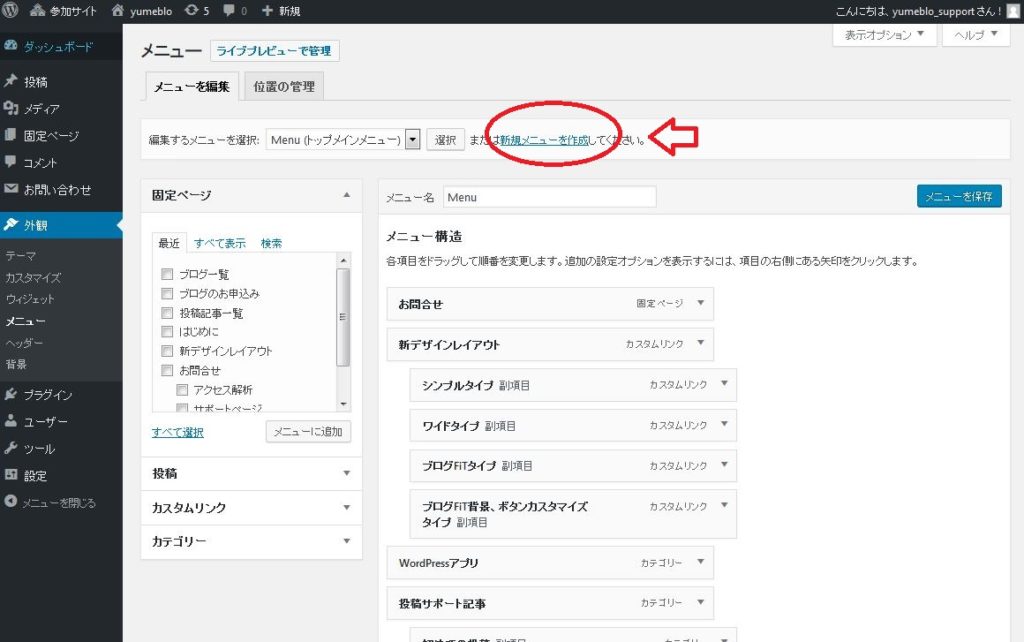This screenshot has height=642, width=1024.
Task: Click the page list scroll down arrow
Action: pyautogui.click(x=344, y=404)
